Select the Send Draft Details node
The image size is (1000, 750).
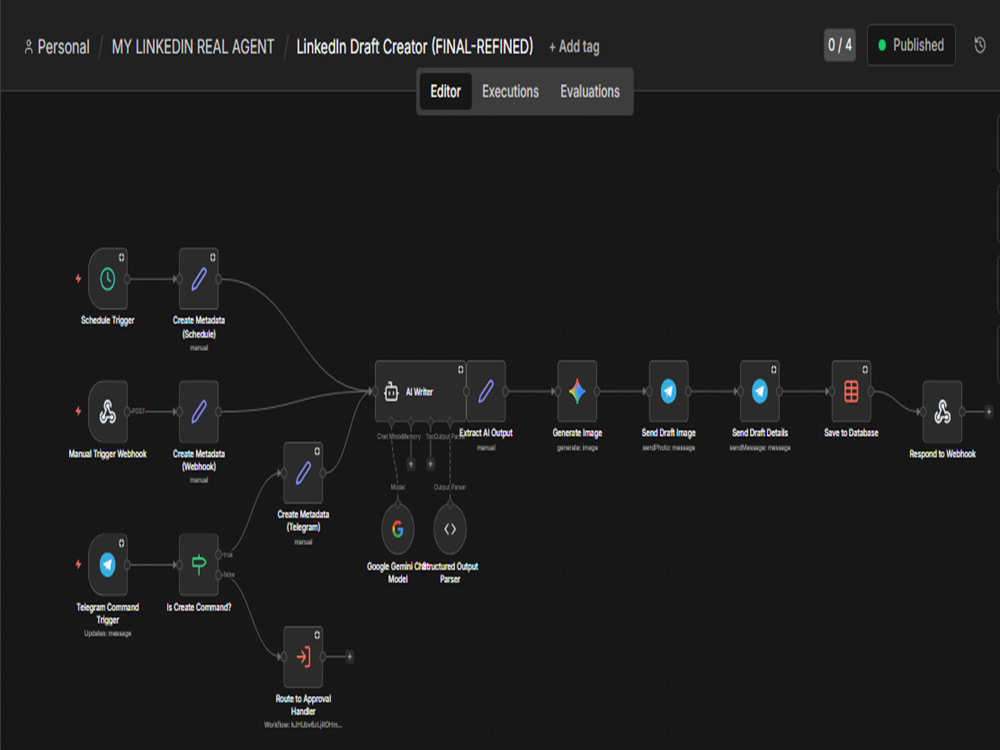coord(760,391)
